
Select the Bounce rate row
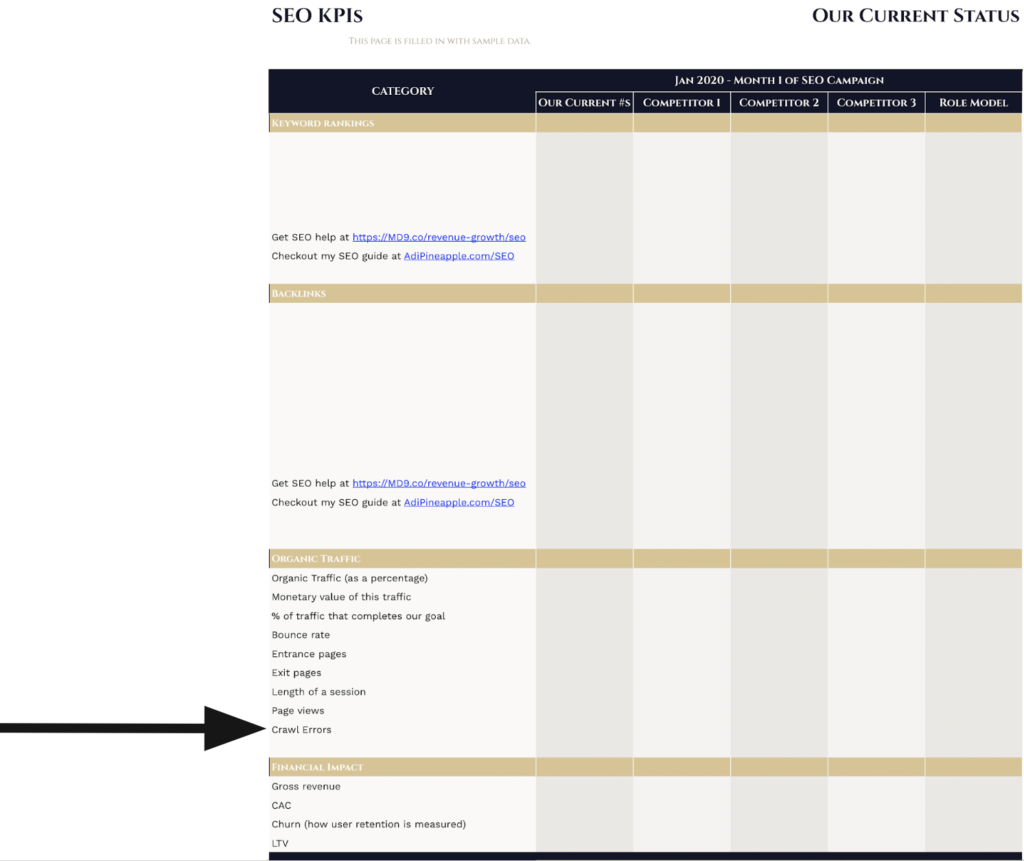[645, 635]
